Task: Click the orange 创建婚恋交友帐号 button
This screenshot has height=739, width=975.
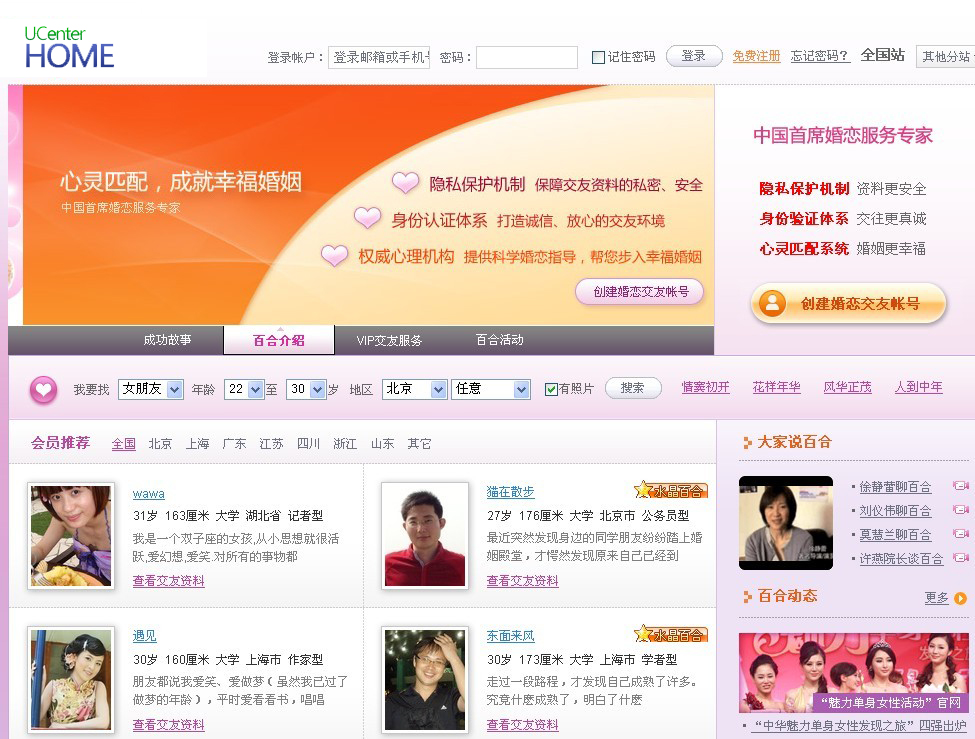Action: 849,304
